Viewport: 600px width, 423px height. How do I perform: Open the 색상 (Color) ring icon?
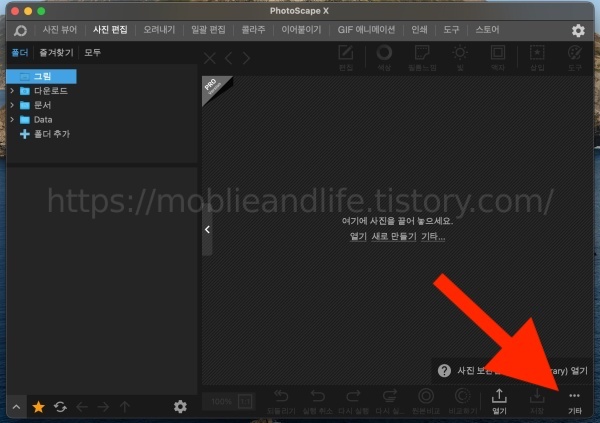(x=384, y=53)
